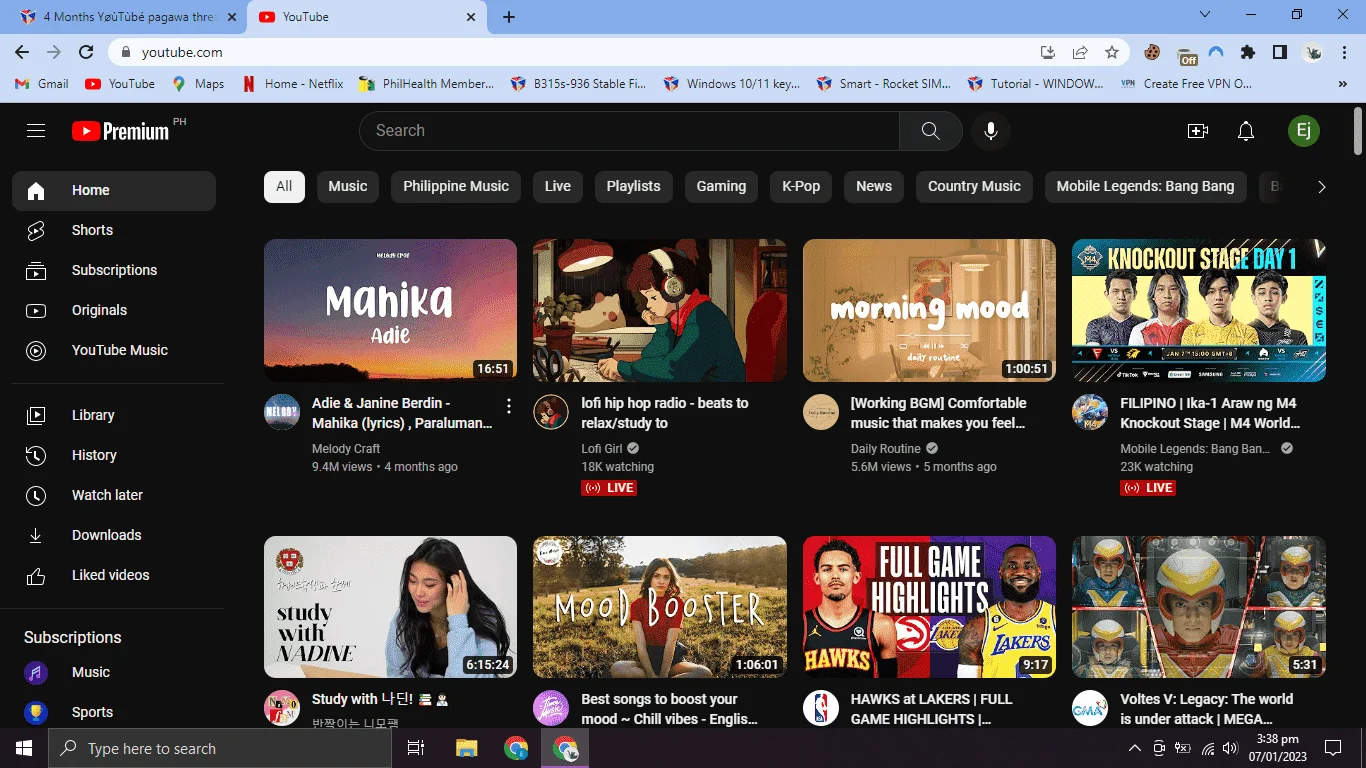This screenshot has height=768, width=1366.
Task: Click the page vertical scrollbar
Action: (x=1357, y=130)
